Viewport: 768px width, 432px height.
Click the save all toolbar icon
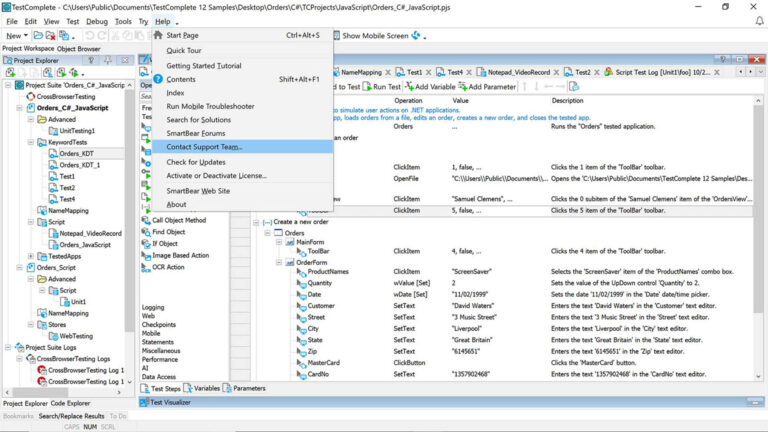tap(64, 36)
